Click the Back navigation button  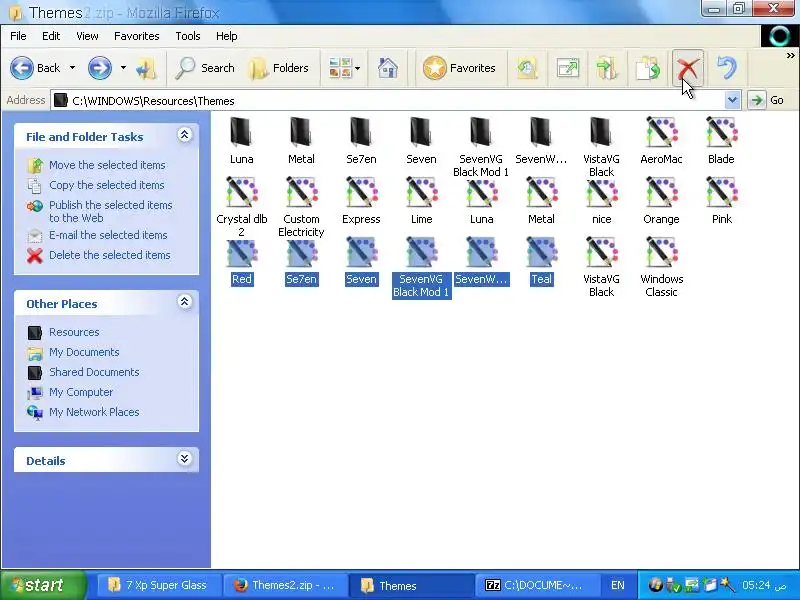coord(35,68)
